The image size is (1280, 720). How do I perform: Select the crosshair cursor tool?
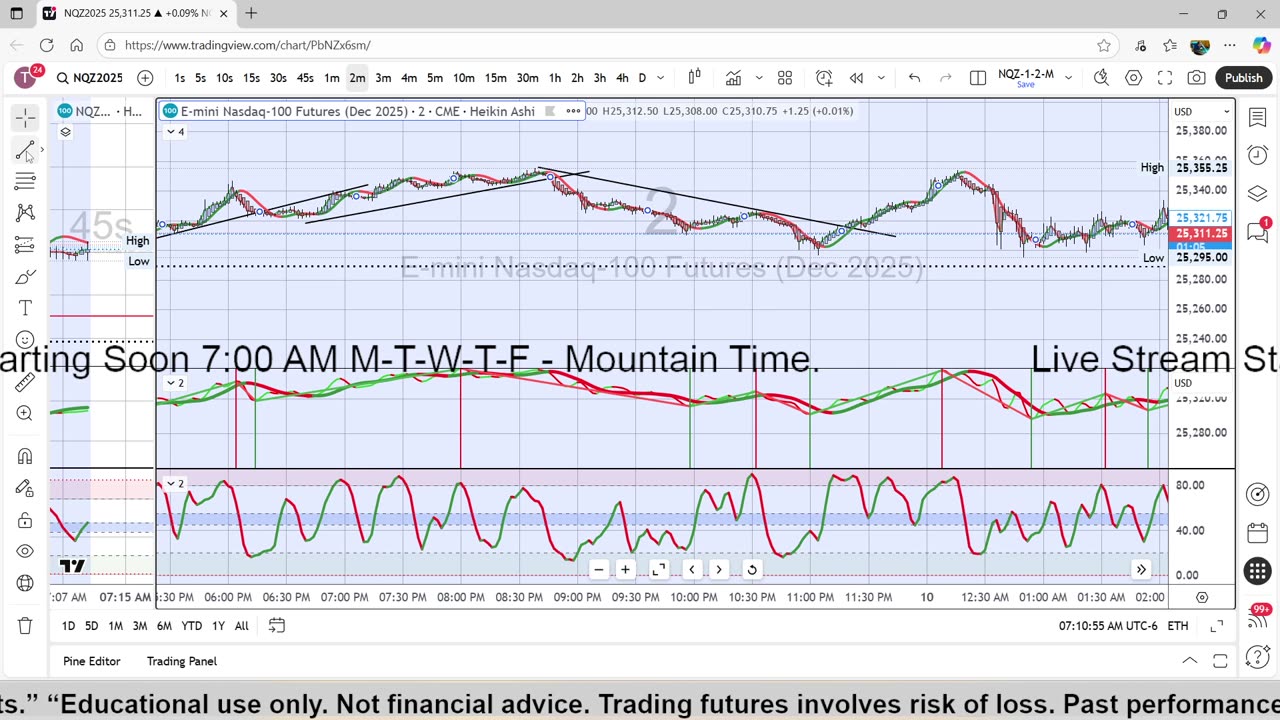pos(25,118)
